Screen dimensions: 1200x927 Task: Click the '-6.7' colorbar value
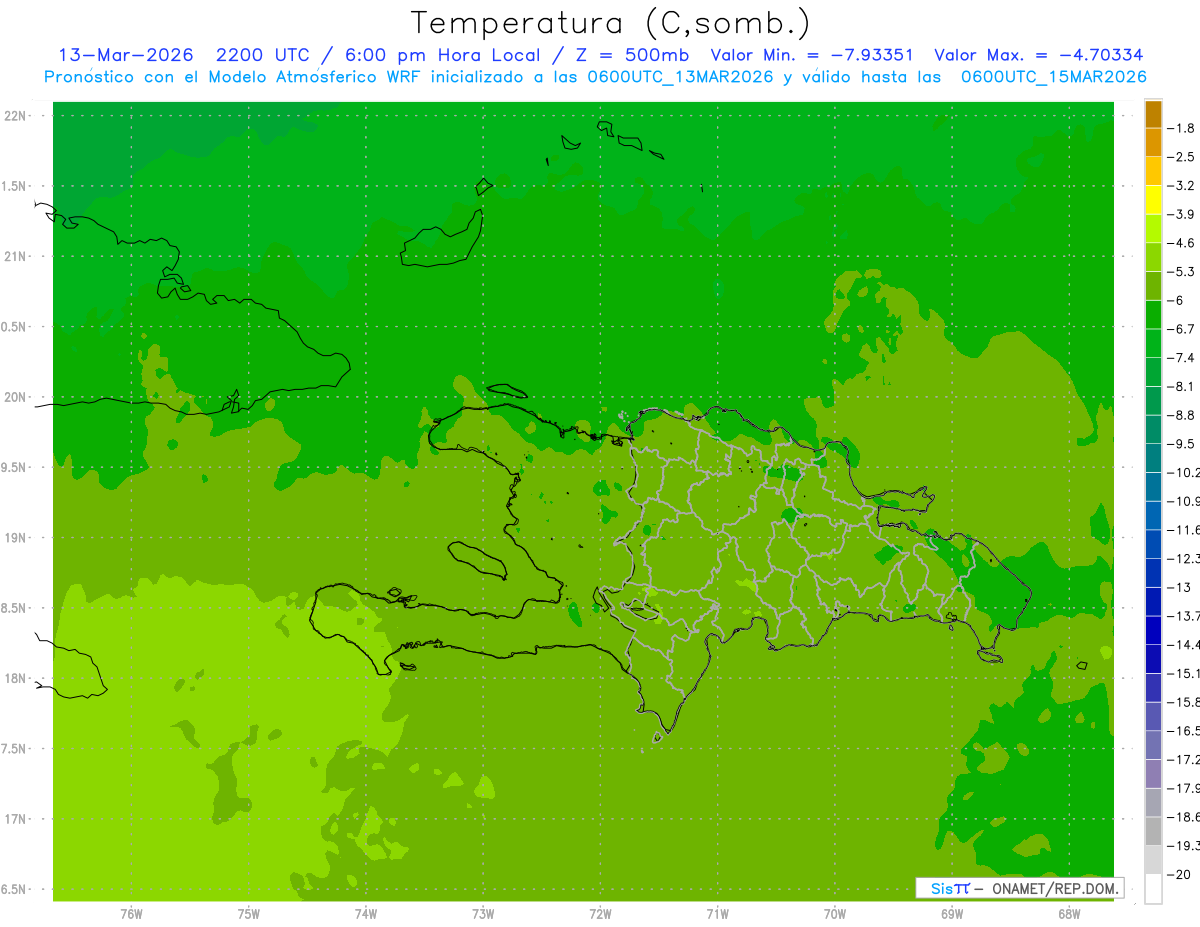click(1182, 329)
